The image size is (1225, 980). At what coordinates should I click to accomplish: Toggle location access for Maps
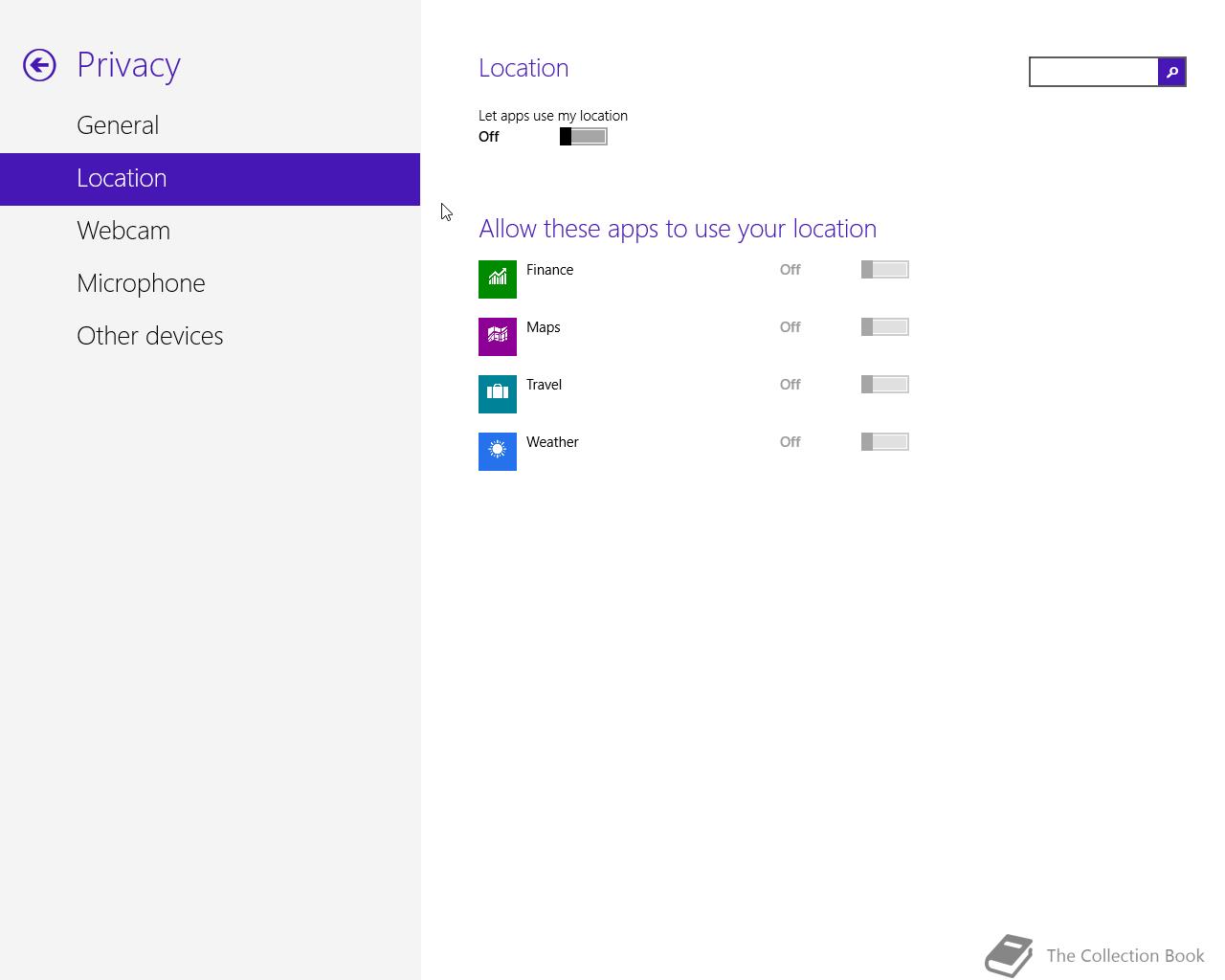click(885, 327)
